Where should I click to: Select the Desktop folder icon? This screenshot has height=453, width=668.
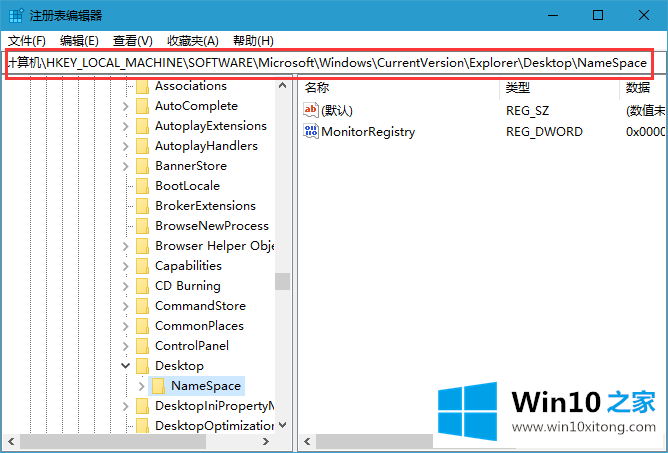click(142, 366)
